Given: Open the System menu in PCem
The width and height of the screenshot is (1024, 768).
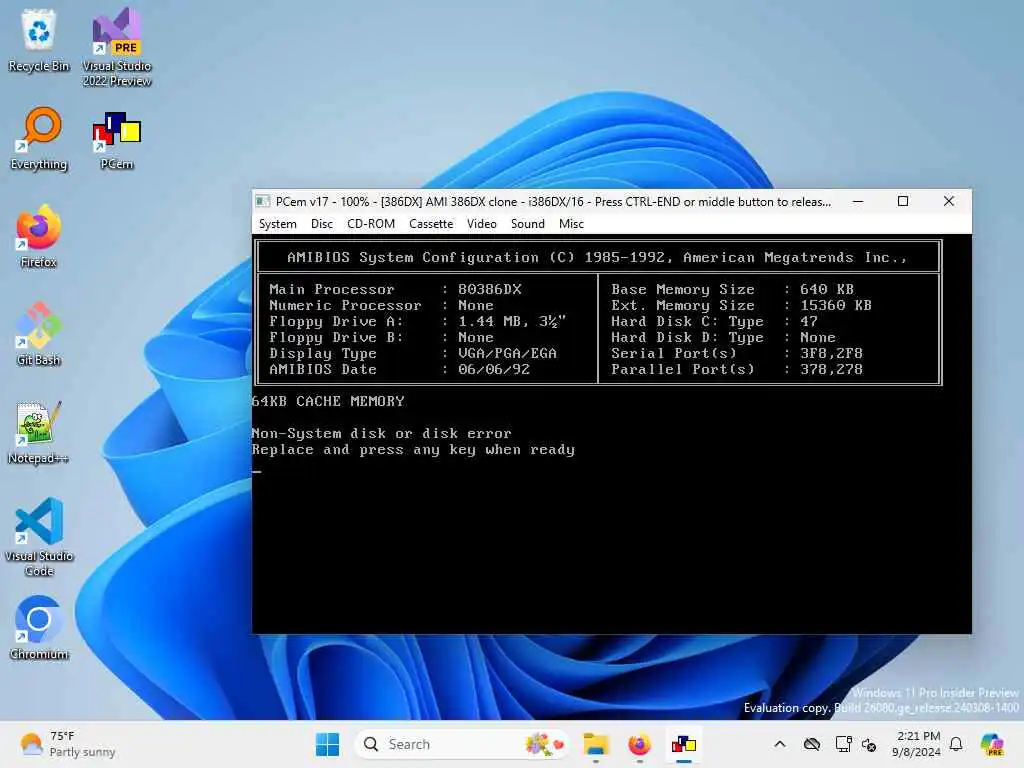Looking at the screenshot, I should point(278,224).
